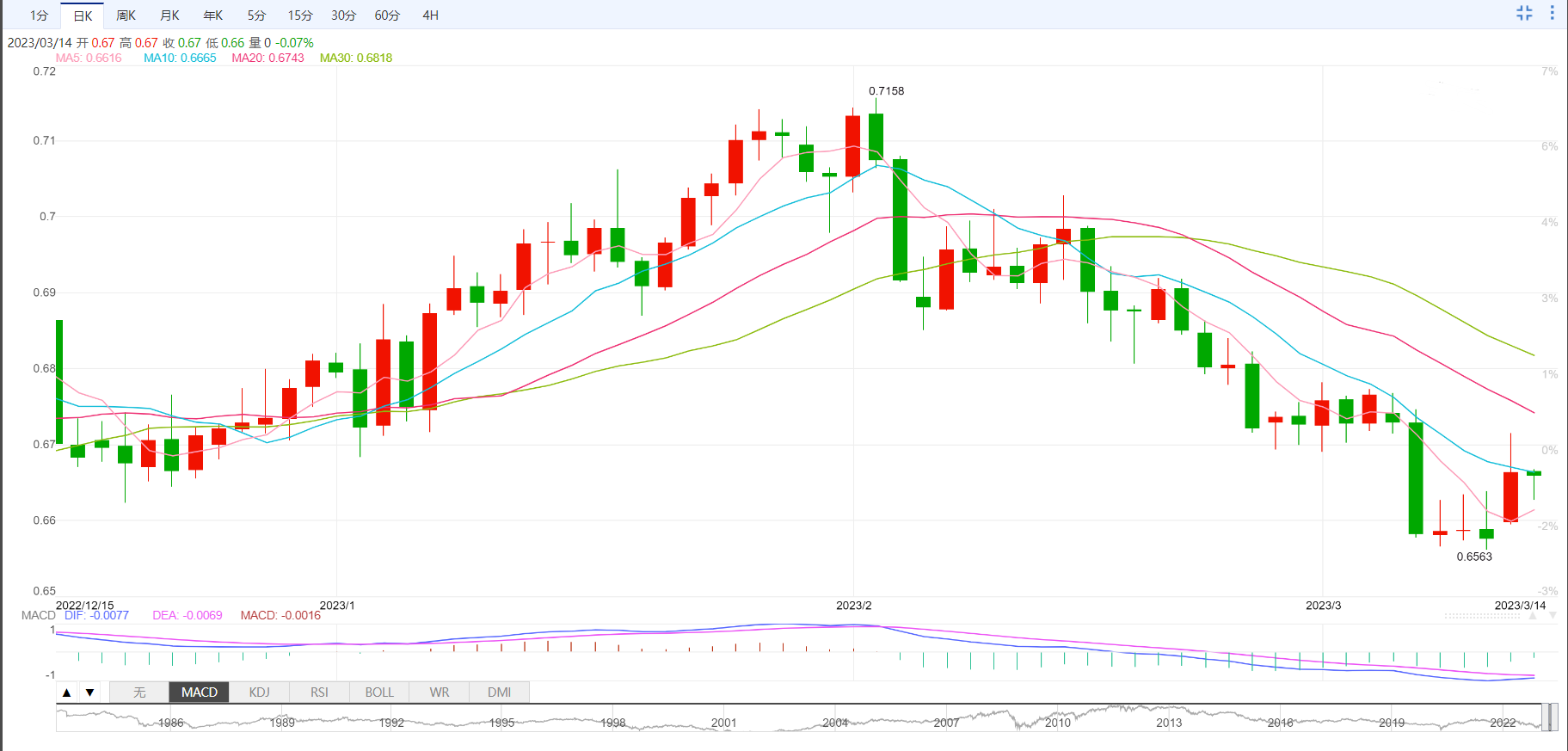
Task: Show BOLL bands indicator
Action: 379,693
